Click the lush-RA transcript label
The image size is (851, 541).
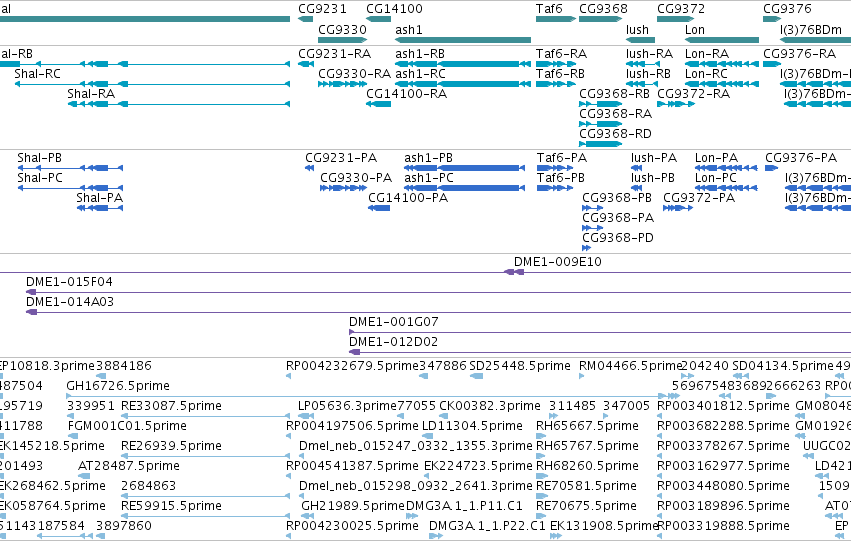click(x=649, y=54)
